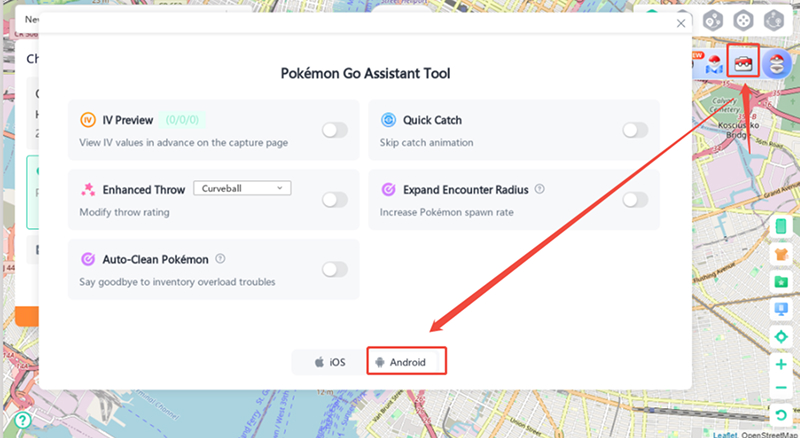The width and height of the screenshot is (800, 438).
Task: Click the blue Quick Catch icon
Action: pyautogui.click(x=388, y=120)
